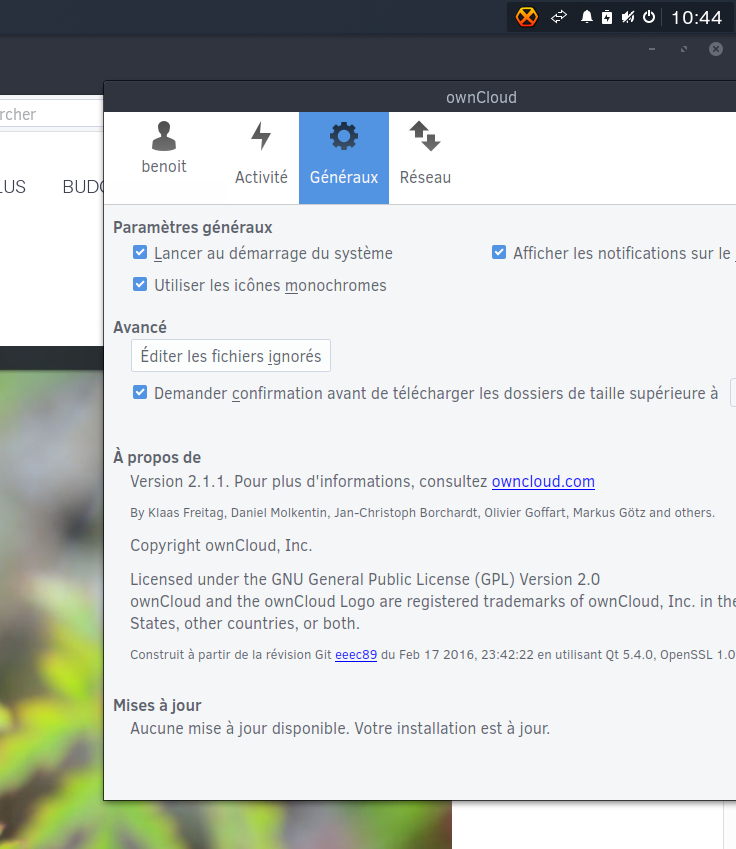
Task: Minimize the background window
Action: coord(652,49)
